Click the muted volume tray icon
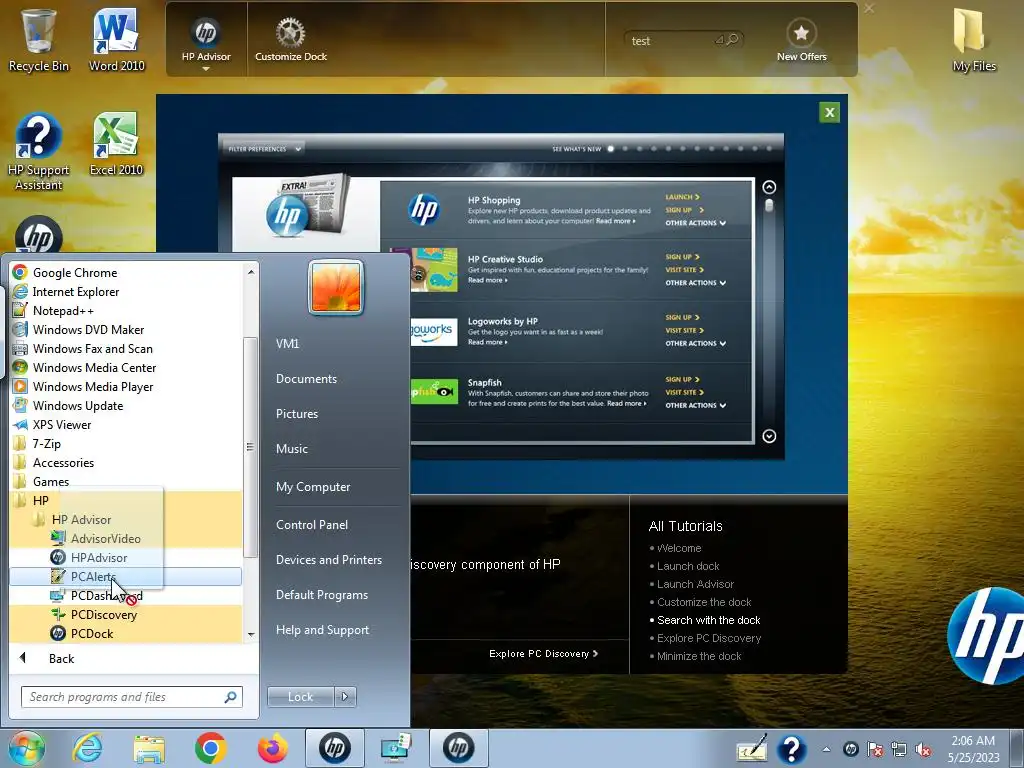 click(x=923, y=749)
